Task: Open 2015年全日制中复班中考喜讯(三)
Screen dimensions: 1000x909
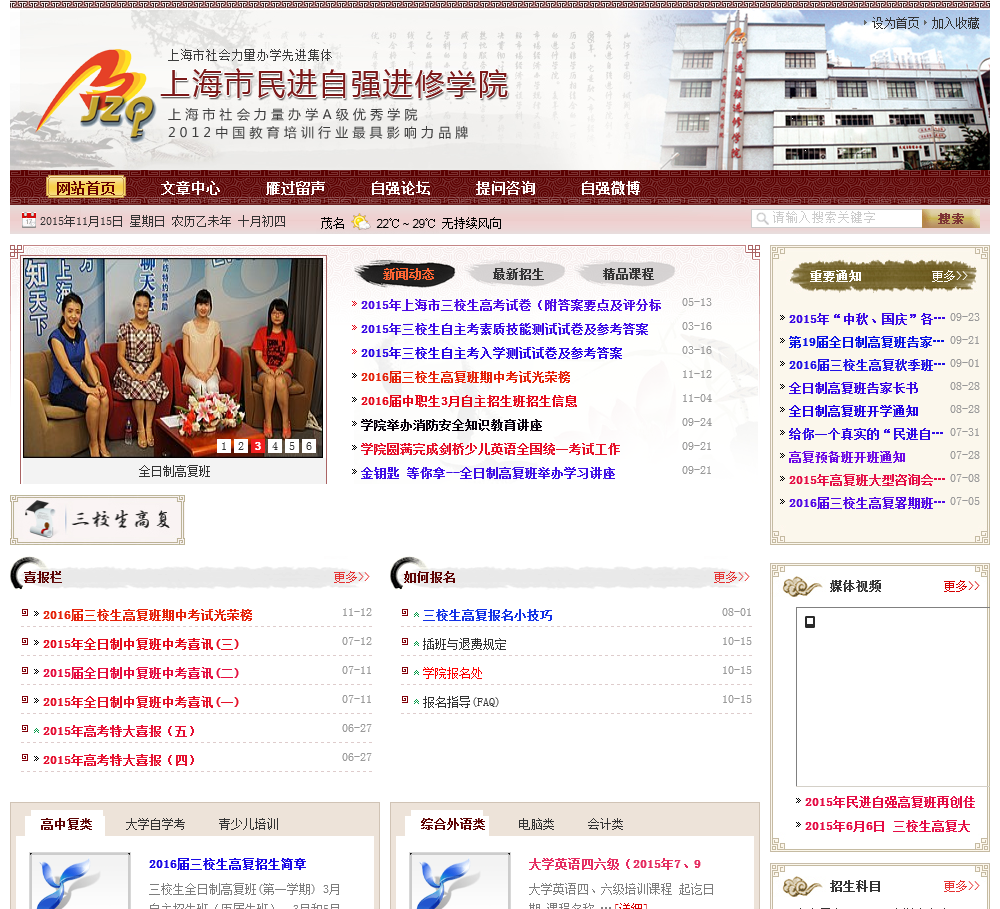Action: [141, 644]
